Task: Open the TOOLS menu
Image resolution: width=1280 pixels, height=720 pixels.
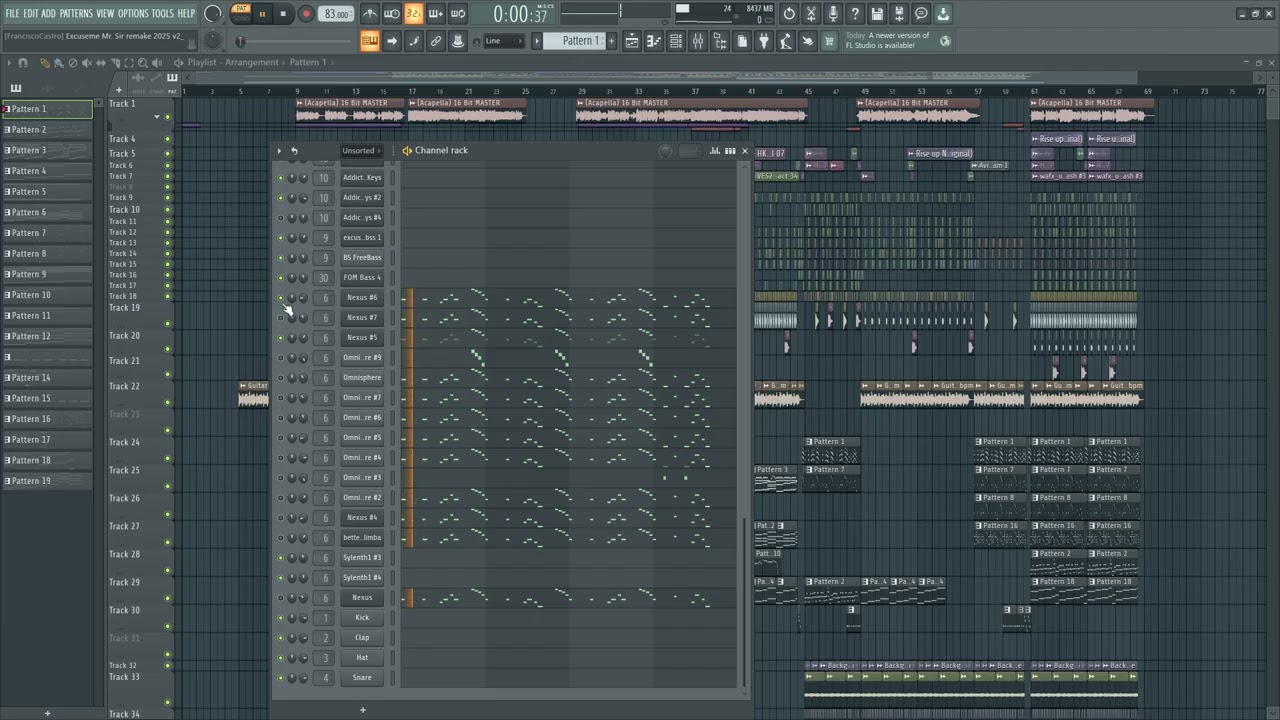Action: (162, 13)
